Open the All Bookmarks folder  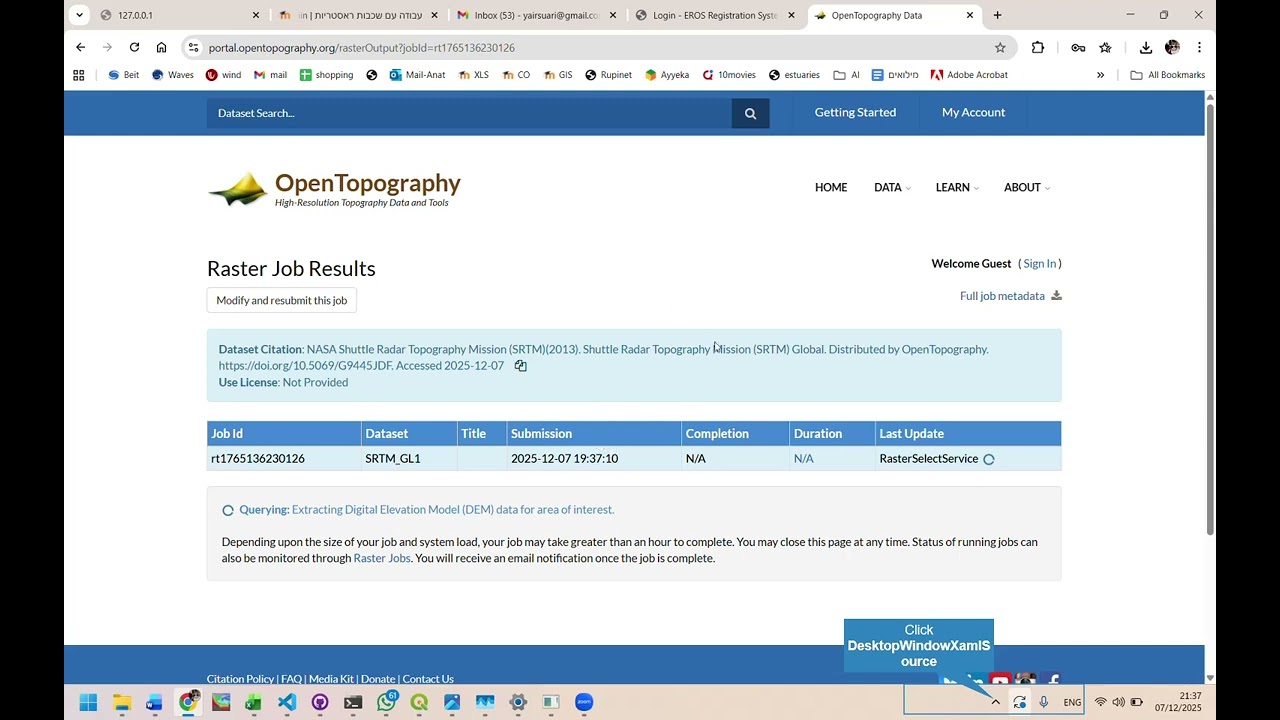(1167, 75)
